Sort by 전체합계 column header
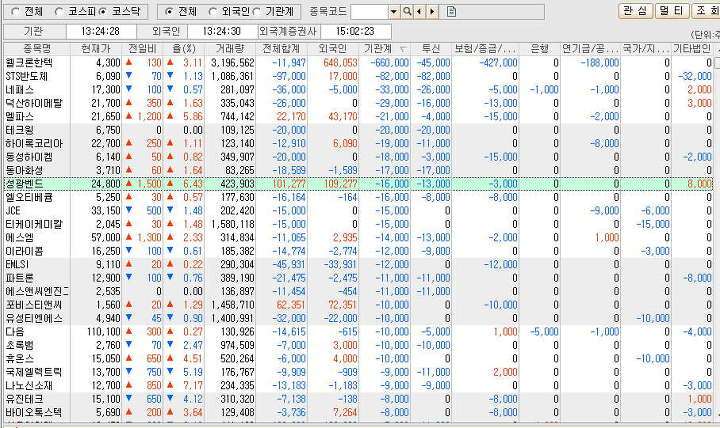 click(x=281, y=48)
